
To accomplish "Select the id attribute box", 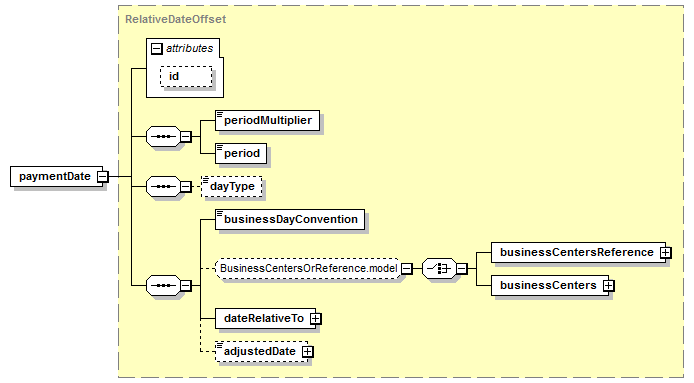I will [186, 77].
